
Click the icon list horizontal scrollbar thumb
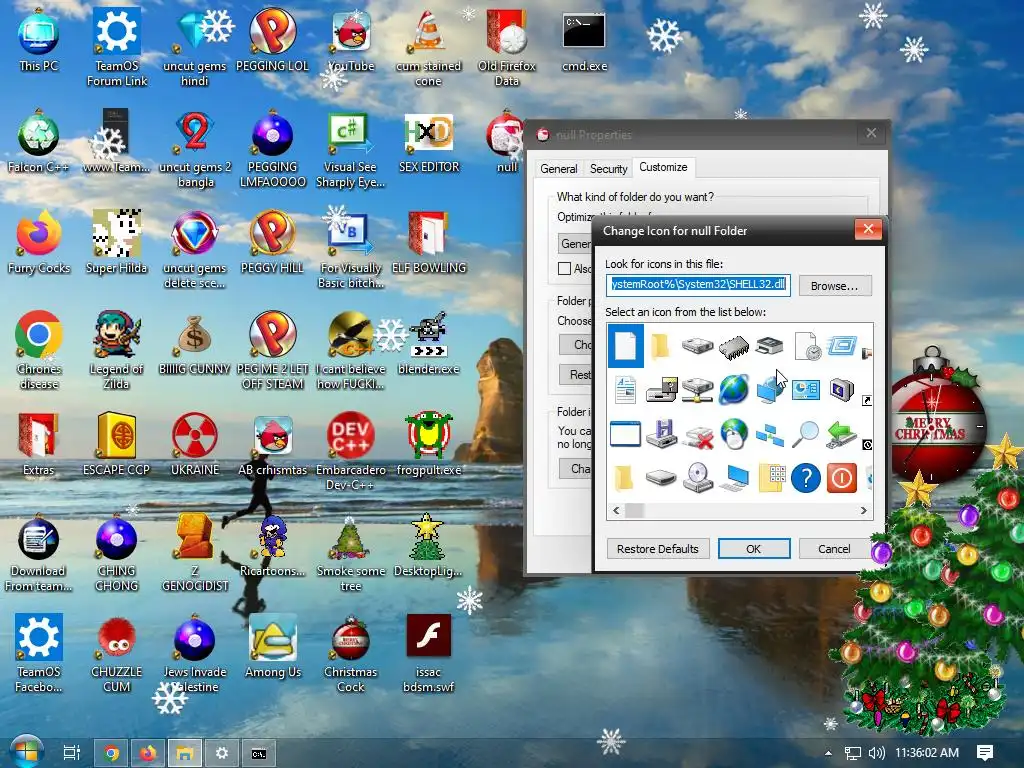[x=635, y=510]
